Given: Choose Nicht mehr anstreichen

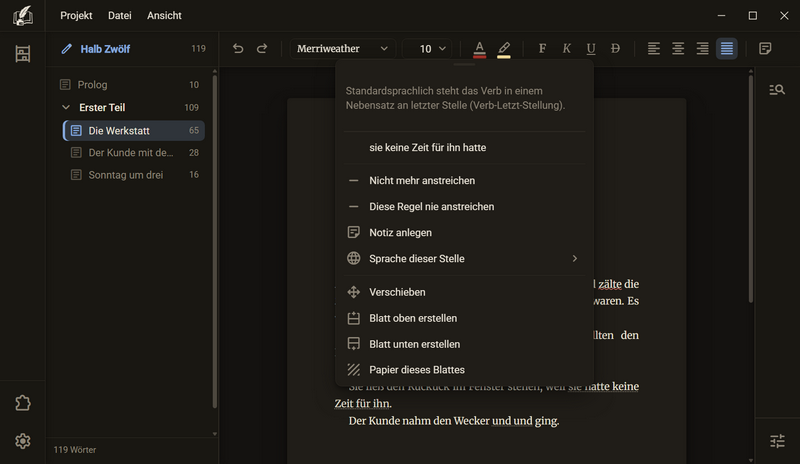Looking at the screenshot, I should 464,181.
